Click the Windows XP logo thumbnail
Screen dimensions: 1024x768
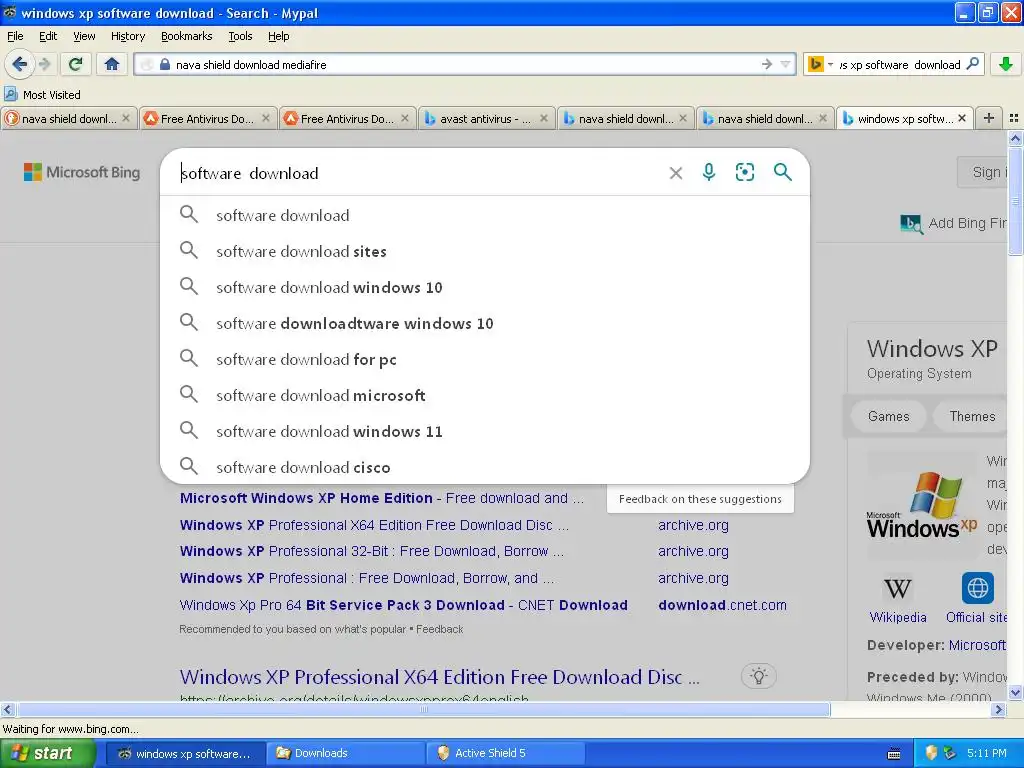point(921,505)
